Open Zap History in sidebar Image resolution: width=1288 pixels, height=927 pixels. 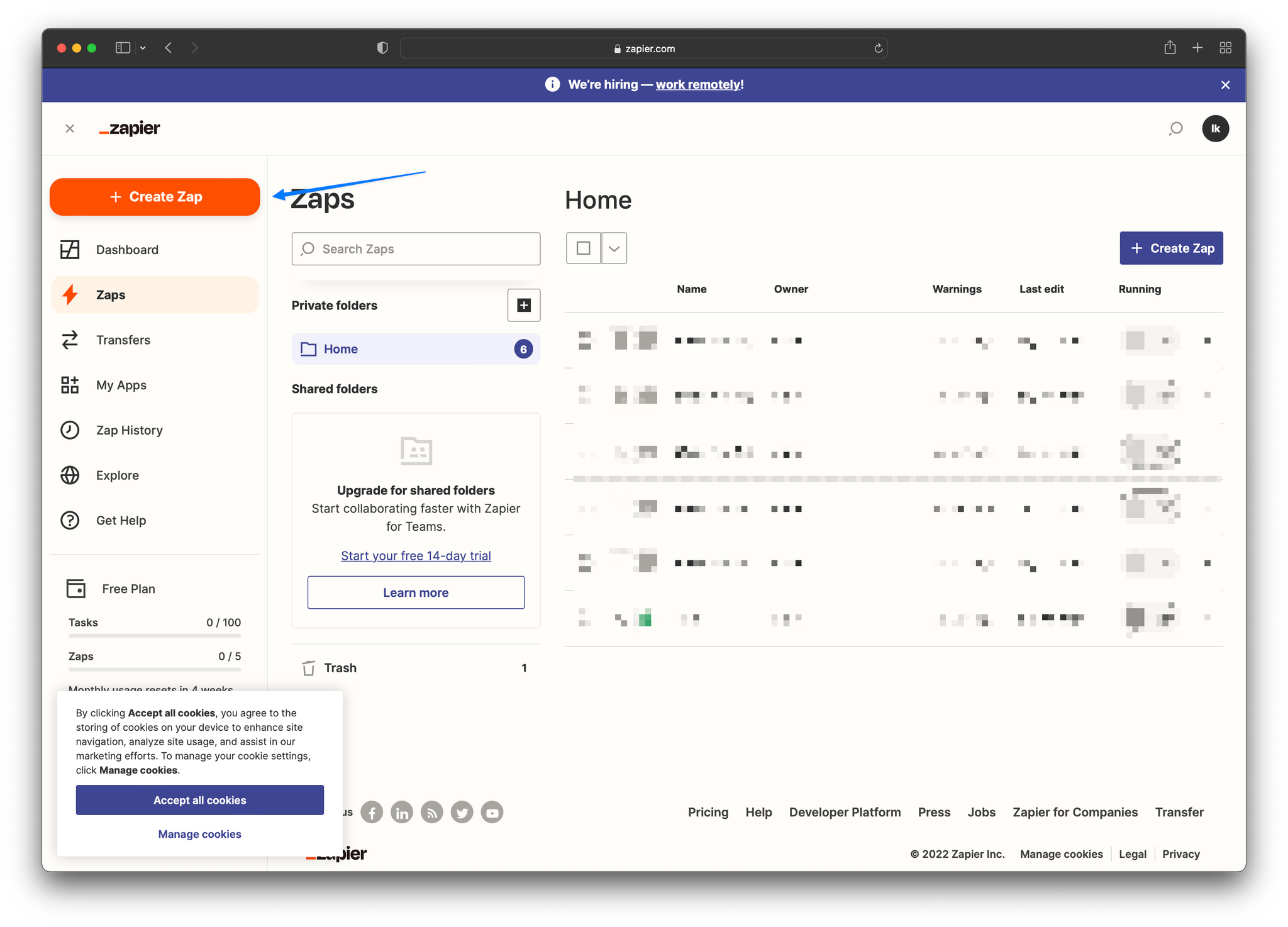pos(155,430)
